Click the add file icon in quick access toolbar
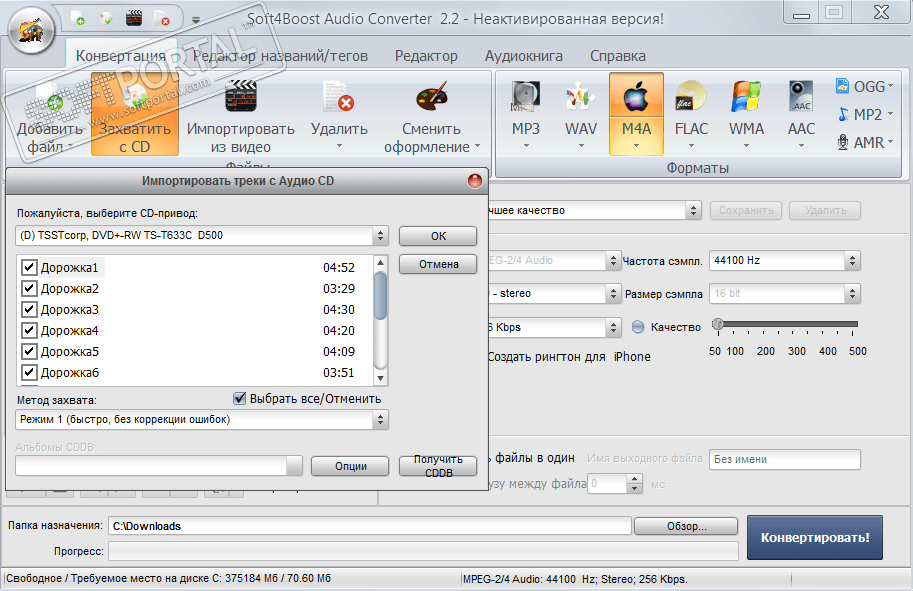Viewport: 913px width, 591px height. [78, 18]
